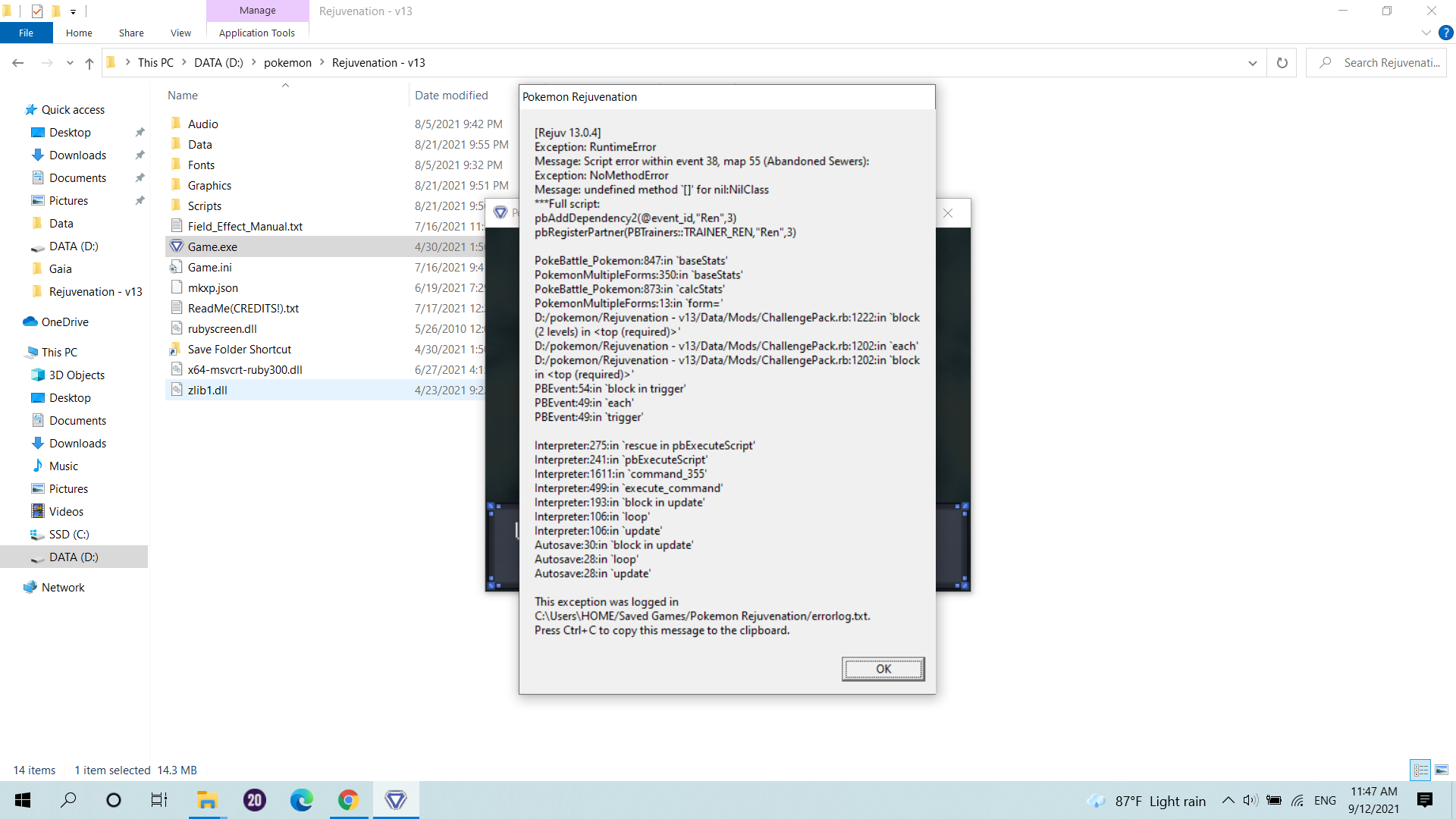Screen dimensions: 1456x819
Task: Open the notification center
Action: click(1425, 800)
